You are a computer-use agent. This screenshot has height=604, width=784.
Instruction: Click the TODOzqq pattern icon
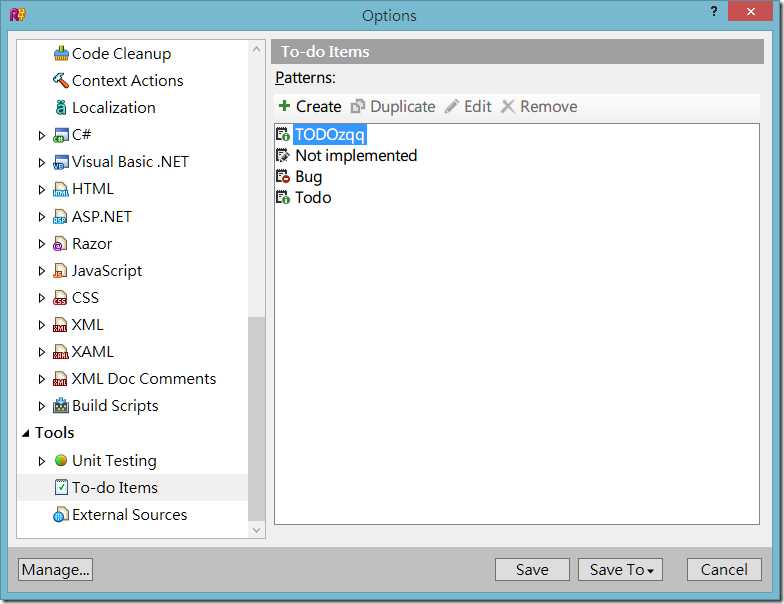click(282, 134)
